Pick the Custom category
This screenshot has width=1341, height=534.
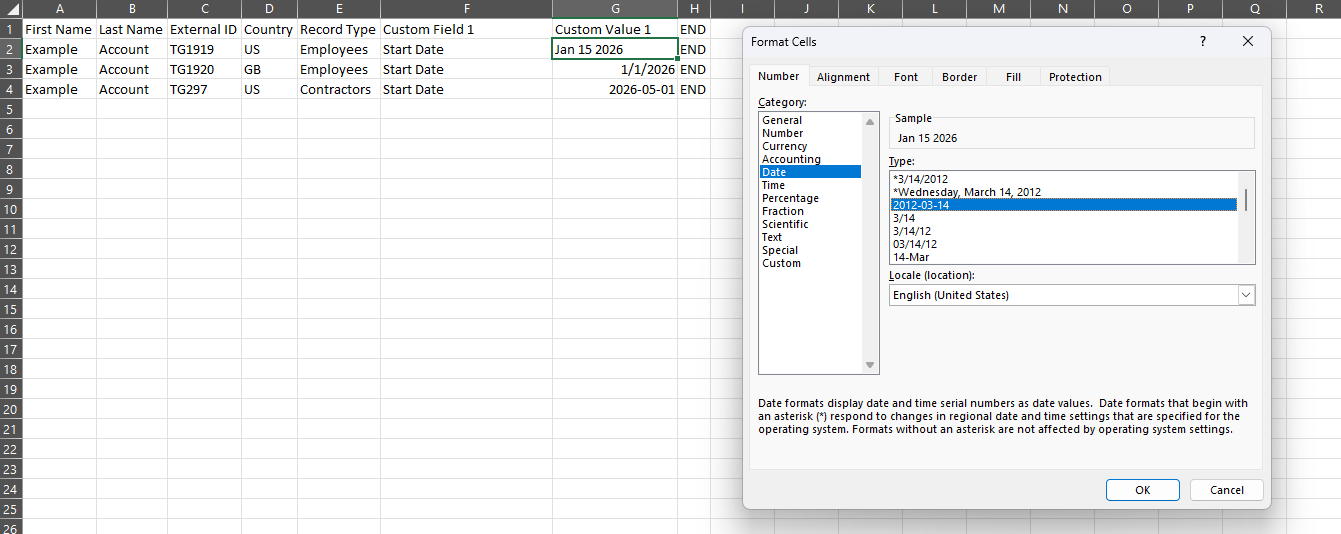(810, 263)
